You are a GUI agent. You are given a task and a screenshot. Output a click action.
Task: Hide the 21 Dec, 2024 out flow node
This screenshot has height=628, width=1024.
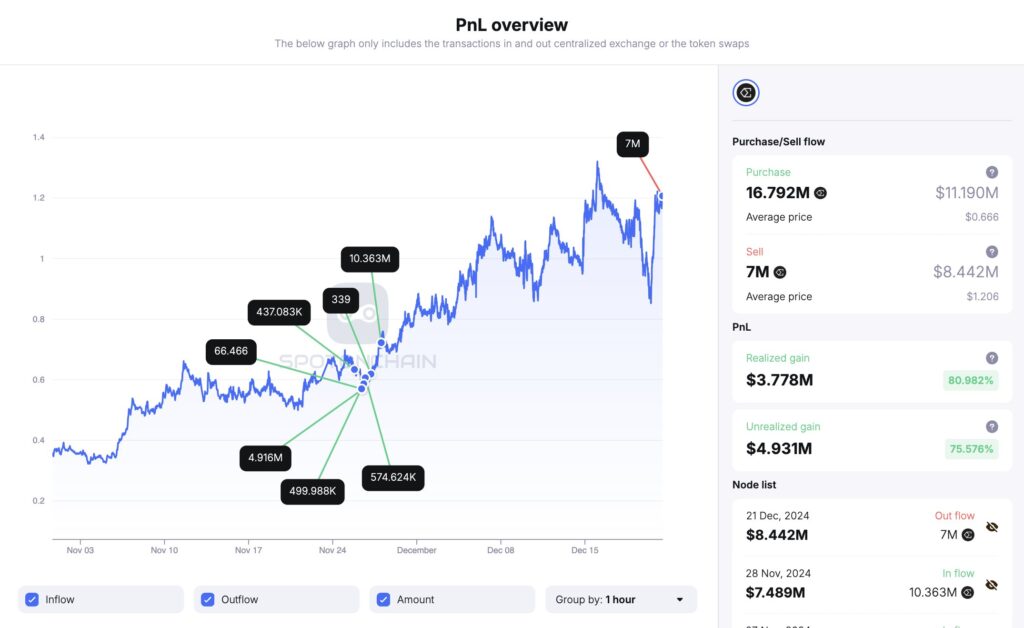pyautogui.click(x=992, y=526)
